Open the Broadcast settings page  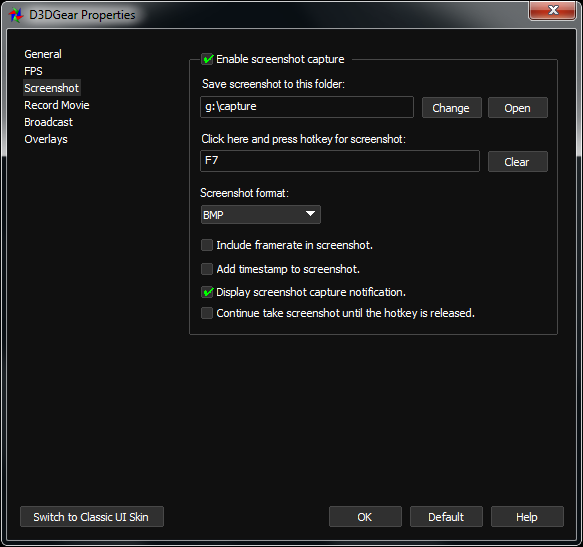point(48,122)
